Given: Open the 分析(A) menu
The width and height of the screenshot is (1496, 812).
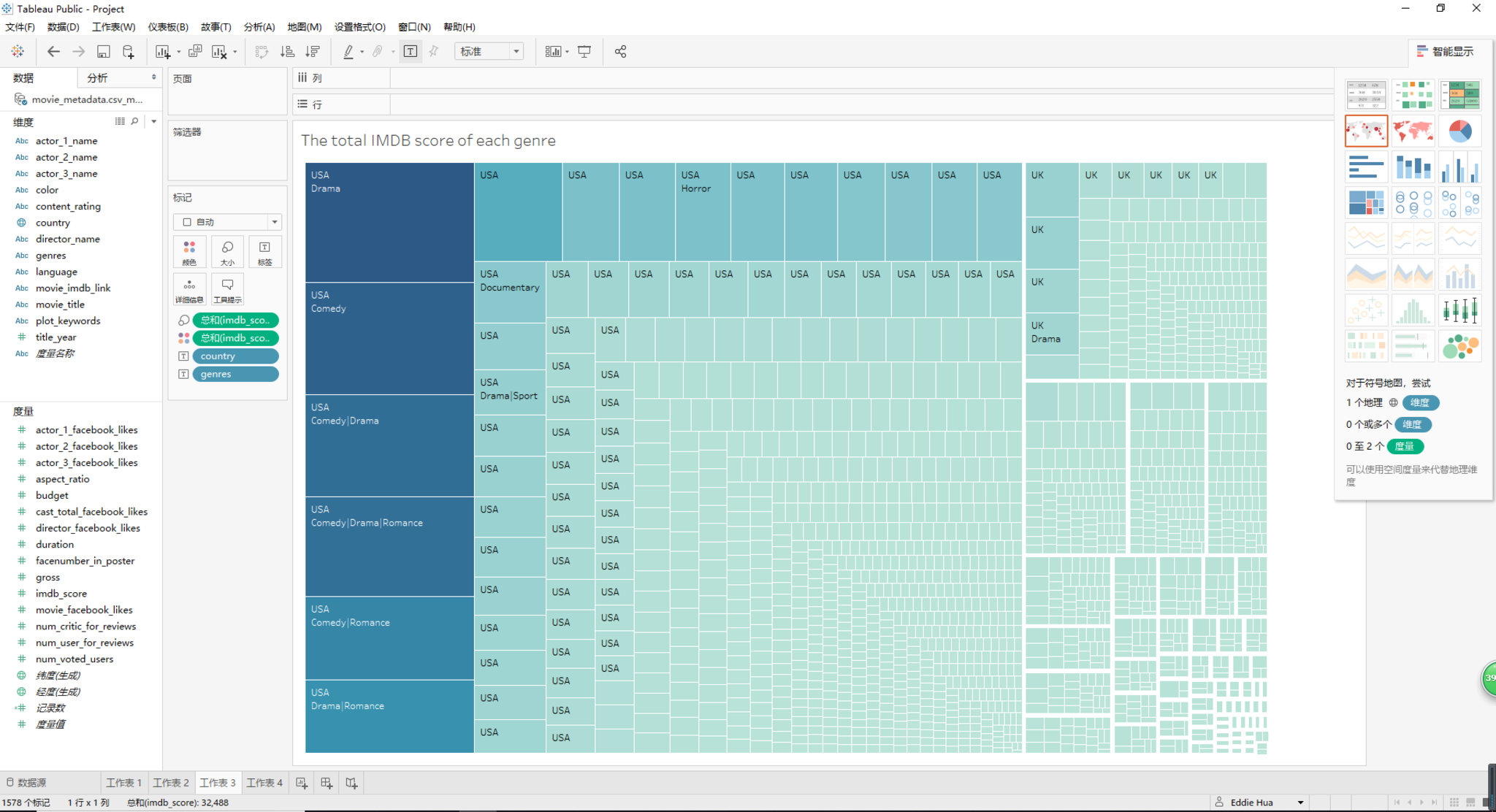Looking at the screenshot, I should tap(259, 27).
